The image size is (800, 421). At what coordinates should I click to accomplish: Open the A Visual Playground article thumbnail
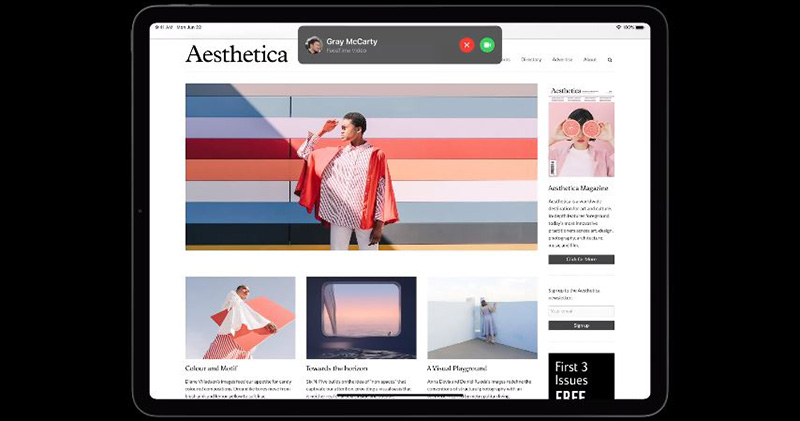coord(482,318)
